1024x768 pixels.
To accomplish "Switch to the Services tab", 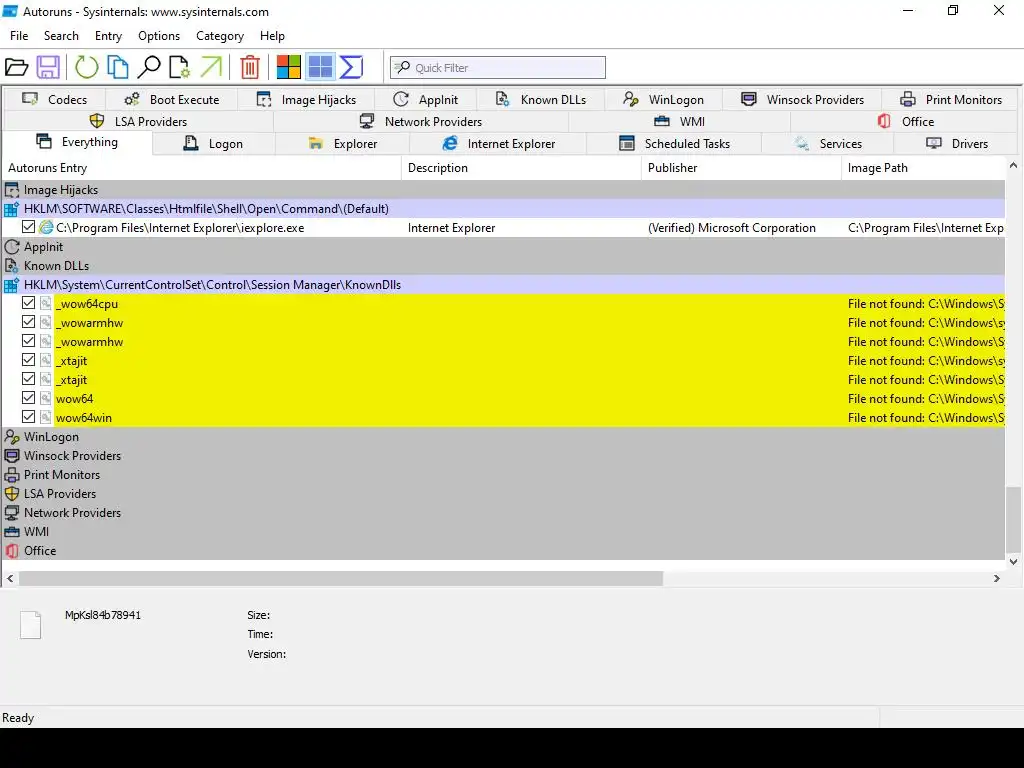I will 827,144.
